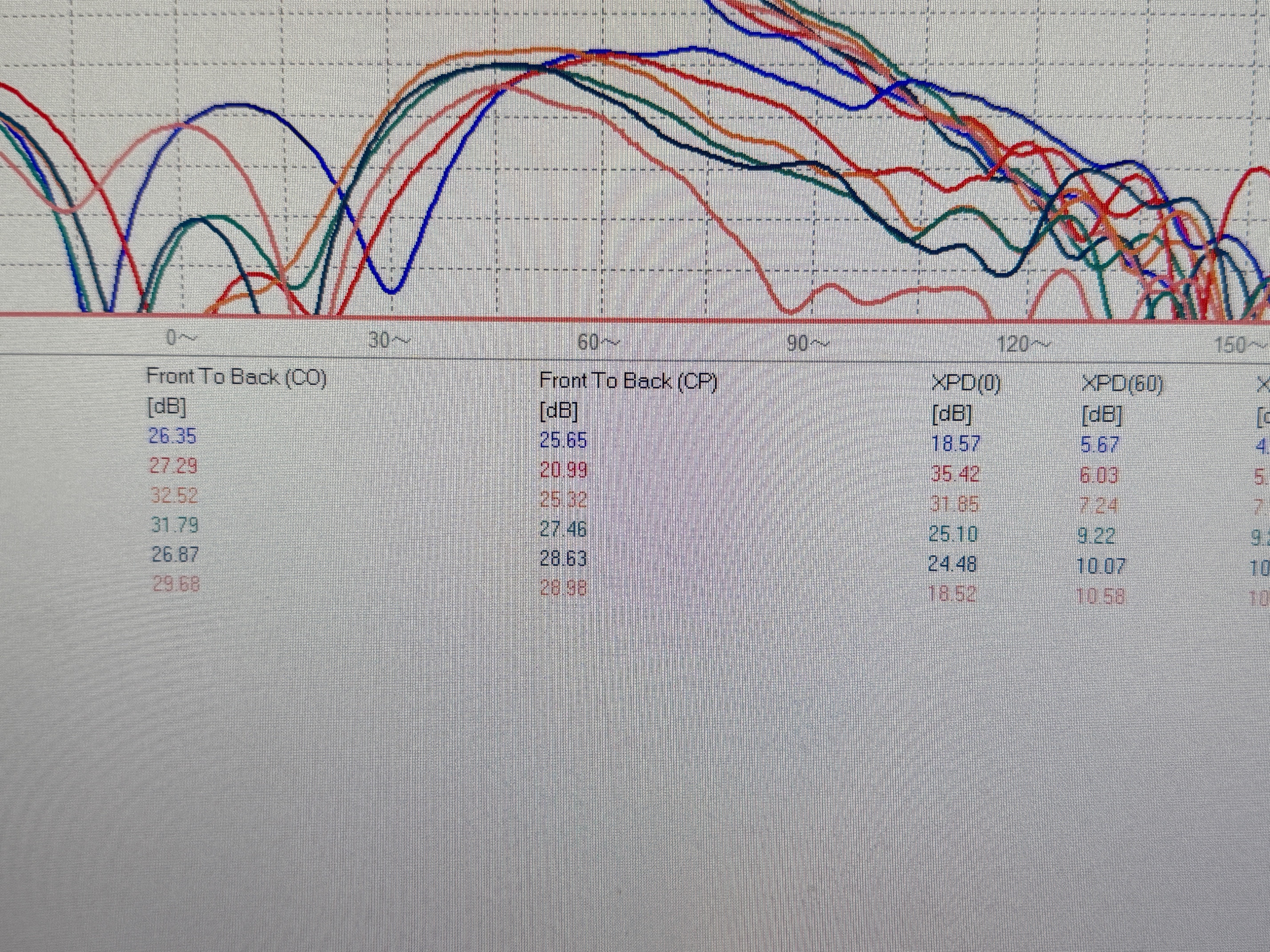This screenshot has height=952, width=1270.
Task: Pick the value 28.98
Action: [563, 588]
